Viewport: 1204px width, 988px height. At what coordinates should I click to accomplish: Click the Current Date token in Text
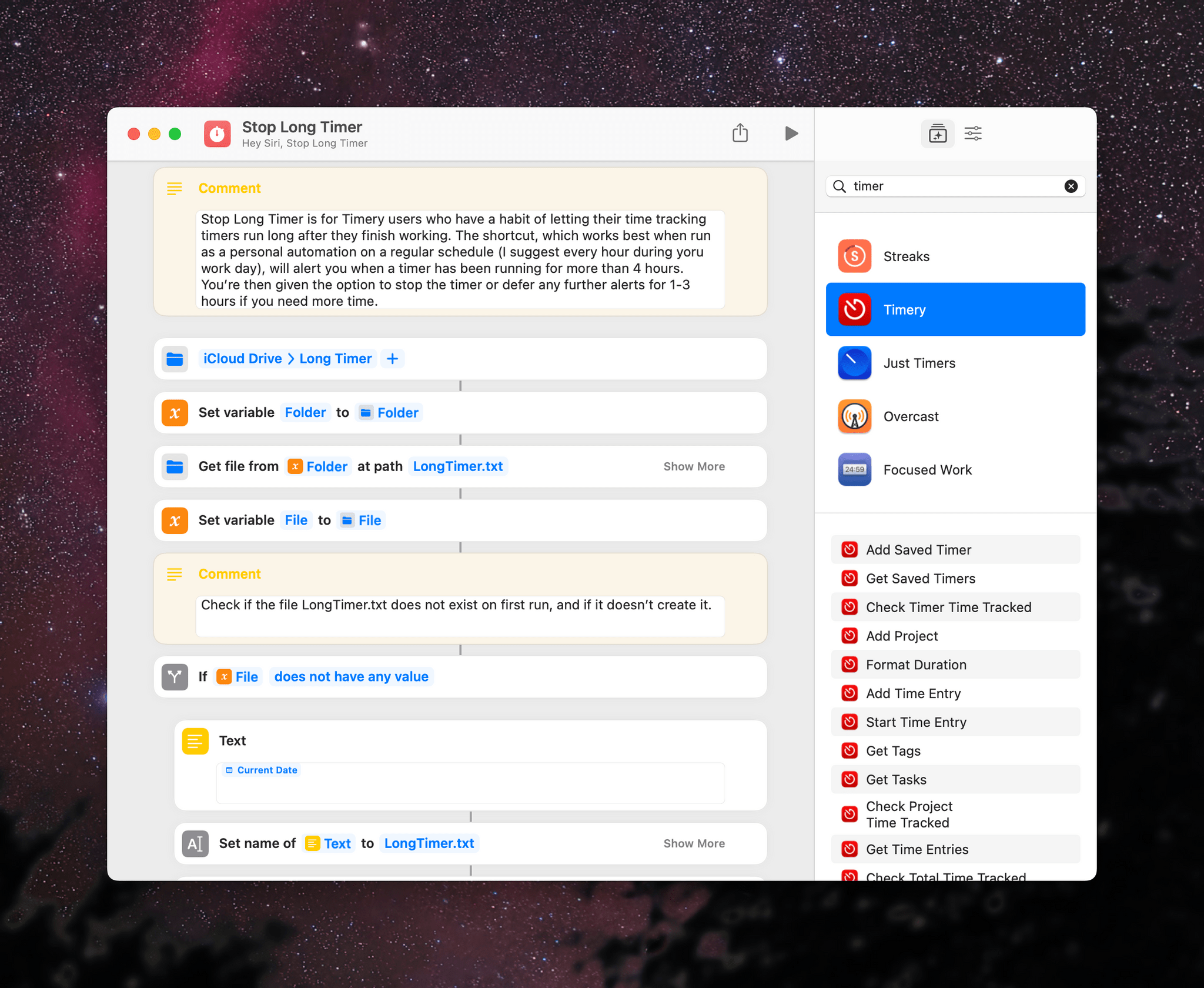click(262, 770)
